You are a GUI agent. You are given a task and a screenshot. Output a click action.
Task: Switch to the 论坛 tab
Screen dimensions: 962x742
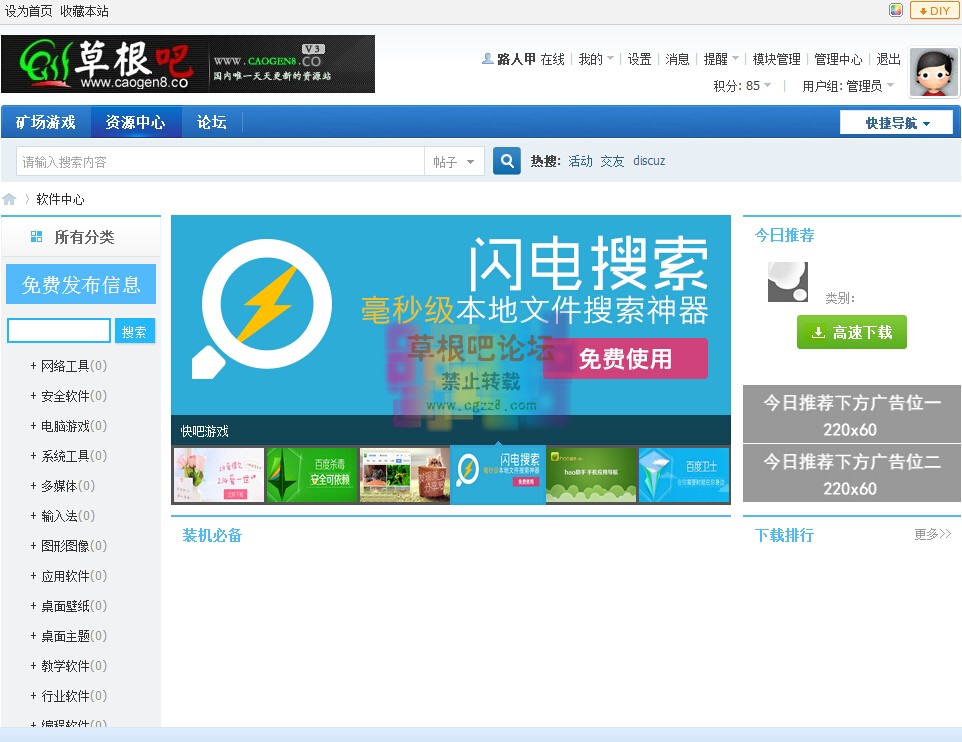pyautogui.click(x=211, y=121)
